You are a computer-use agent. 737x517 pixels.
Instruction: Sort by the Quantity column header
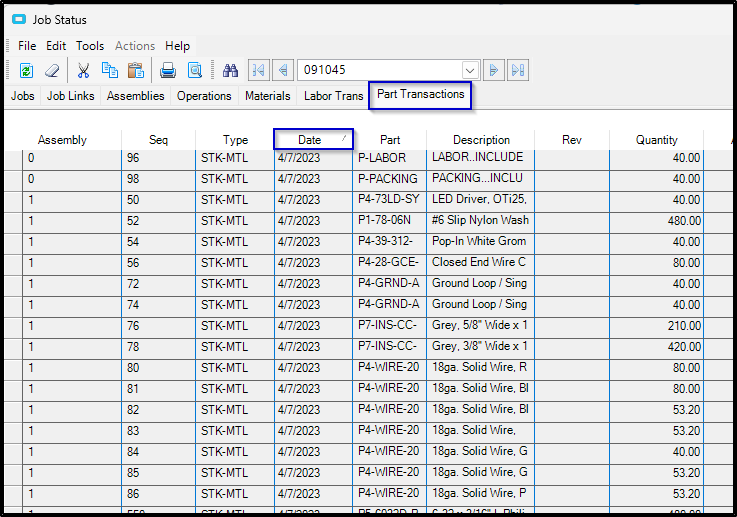(656, 140)
